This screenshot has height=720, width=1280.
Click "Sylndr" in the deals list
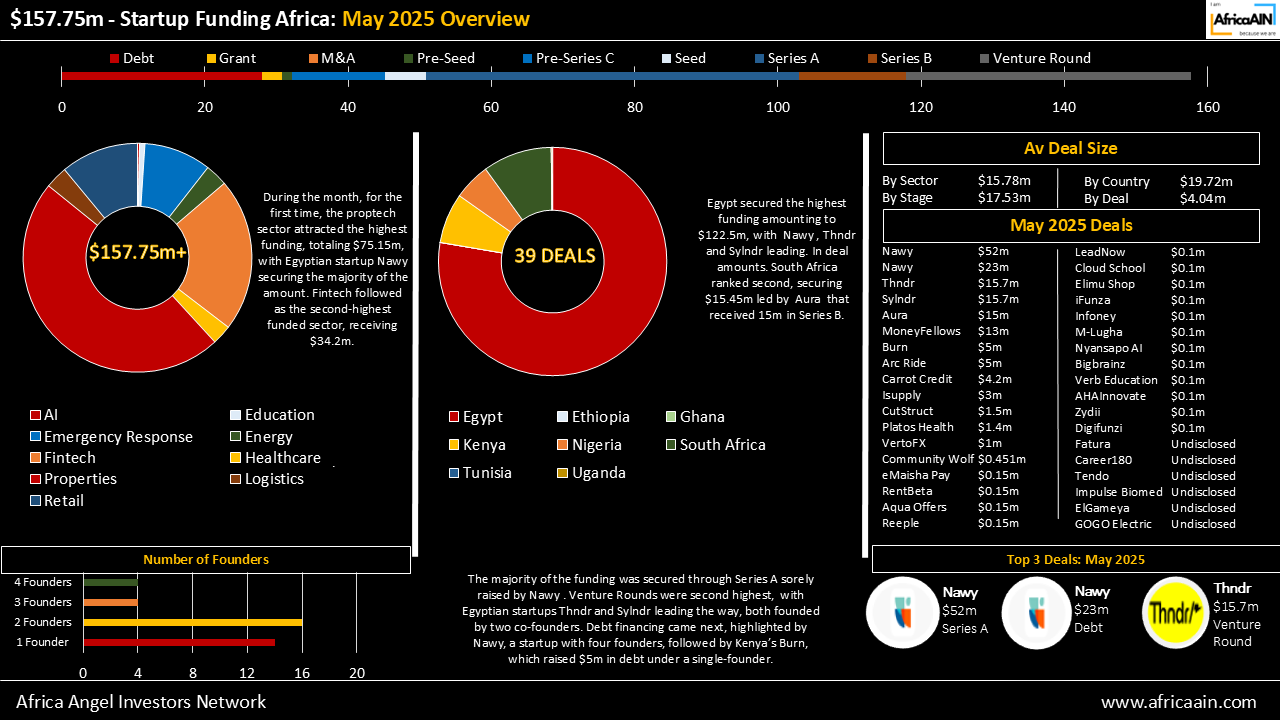click(899, 300)
